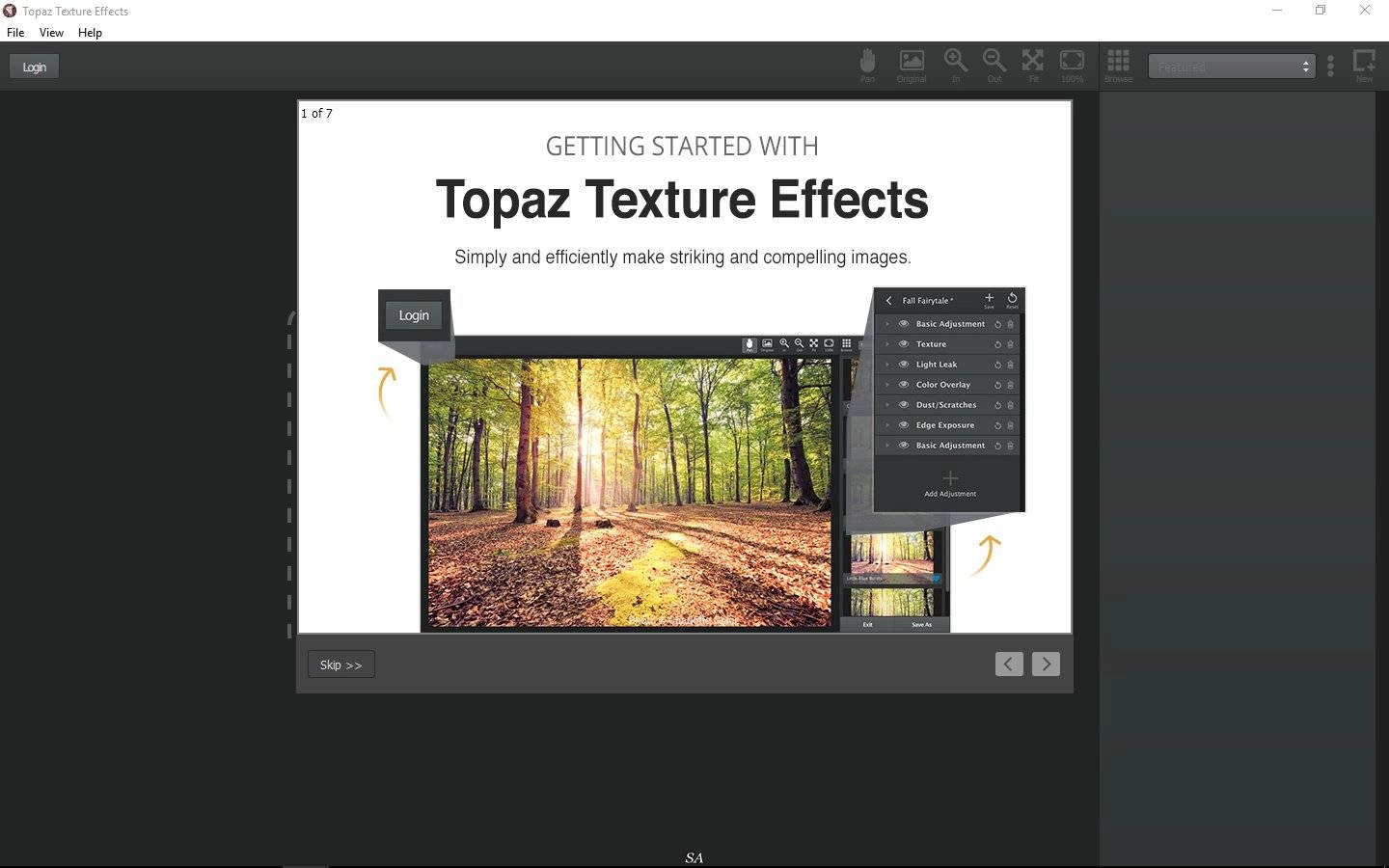Show the Original image view
The width and height of the screenshot is (1389, 868).
click(912, 66)
